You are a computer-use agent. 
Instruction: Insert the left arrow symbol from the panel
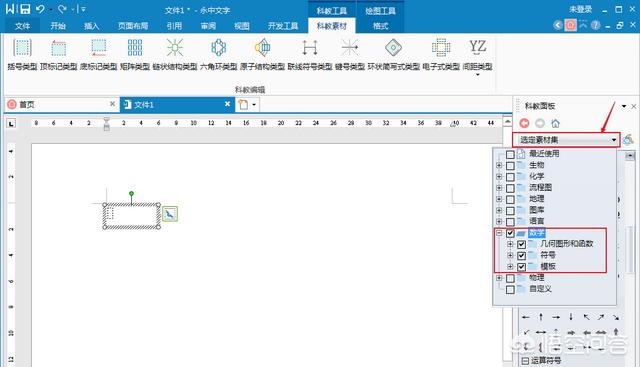point(526,317)
